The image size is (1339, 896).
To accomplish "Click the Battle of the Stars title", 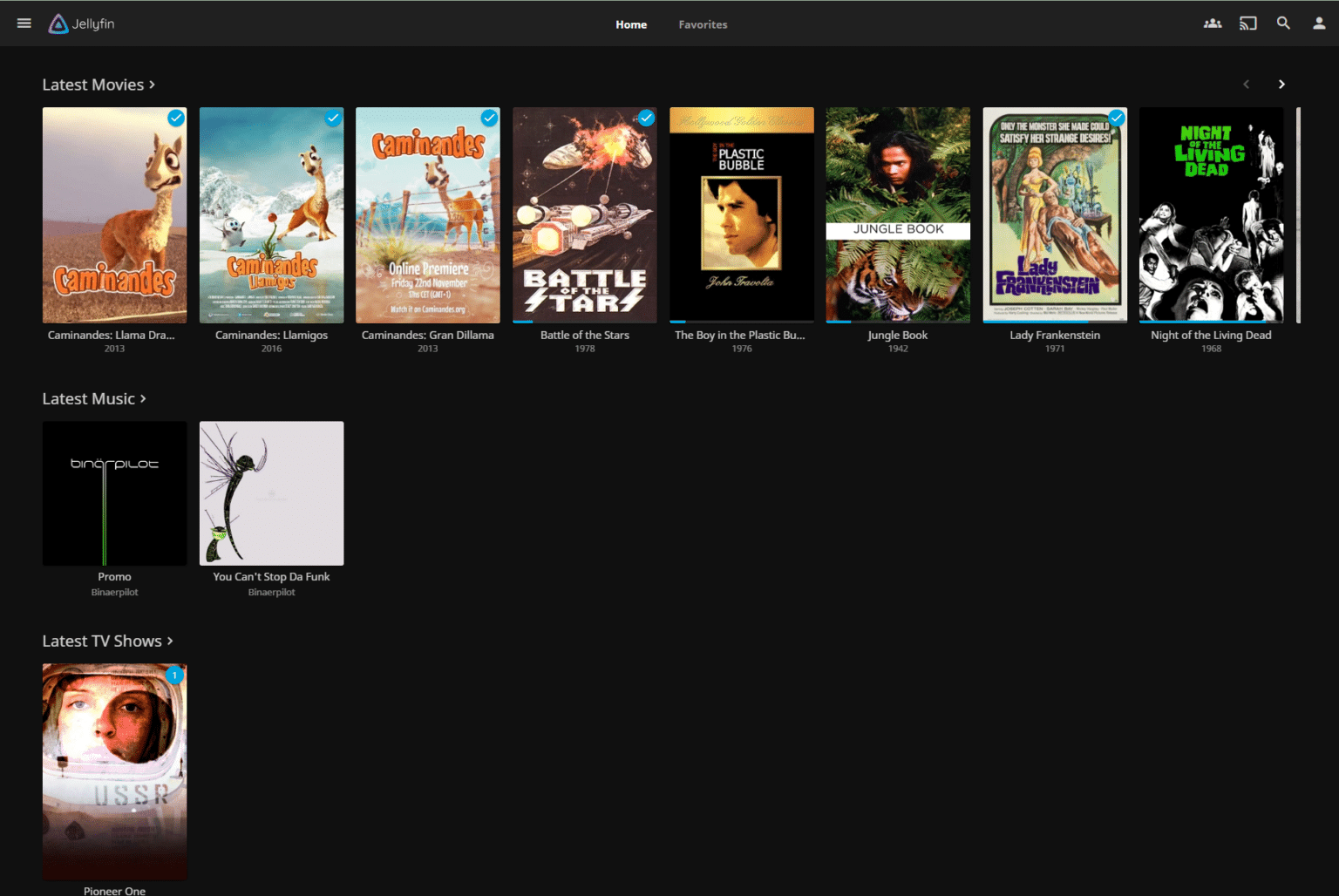I will pos(585,335).
